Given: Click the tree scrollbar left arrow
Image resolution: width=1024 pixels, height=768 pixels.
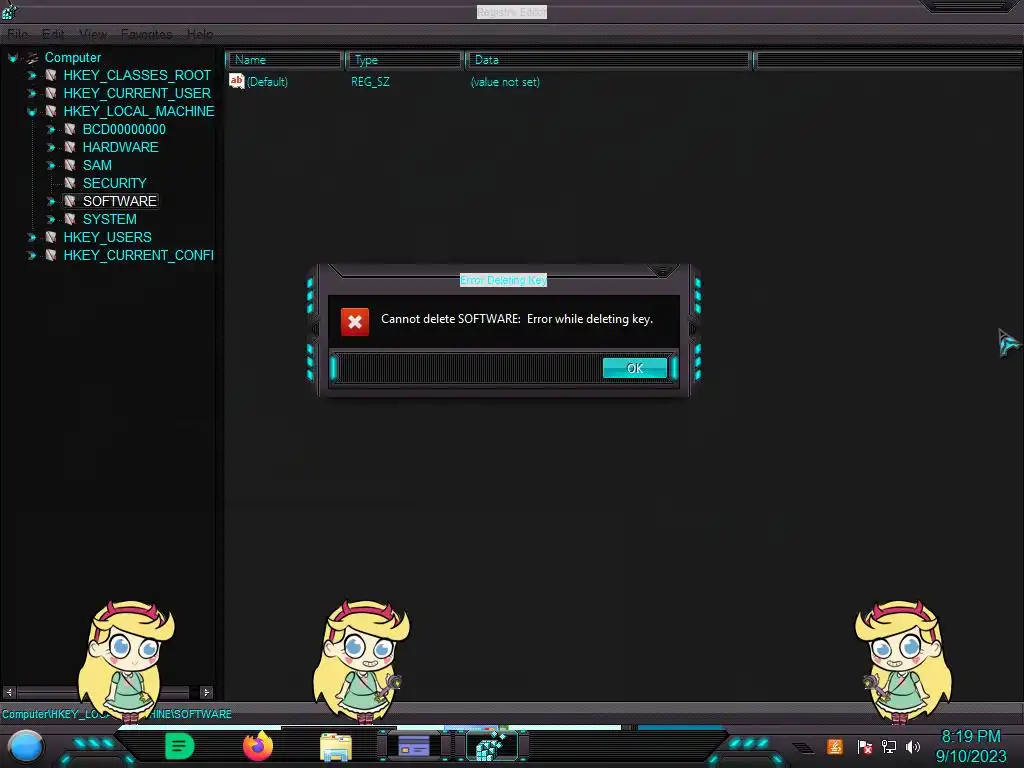Looking at the screenshot, I should coord(9,692).
